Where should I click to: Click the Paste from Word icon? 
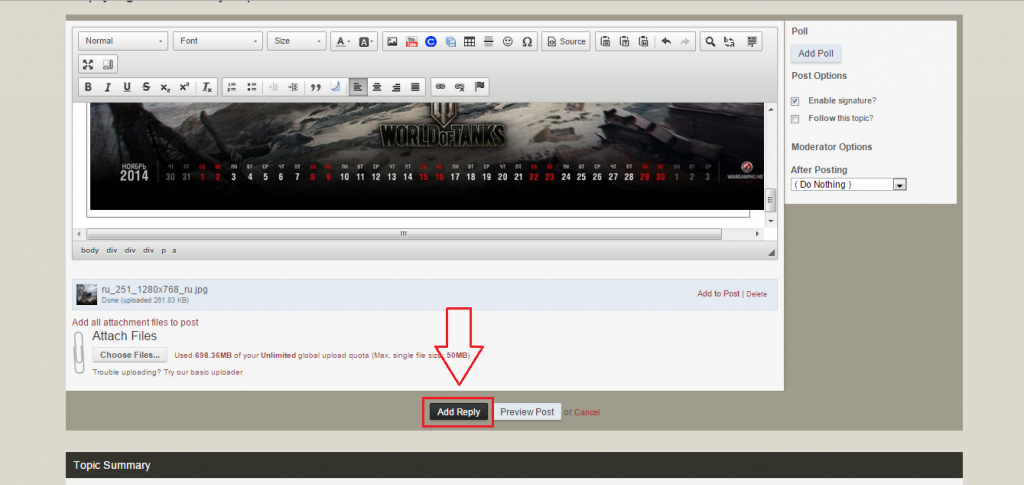tap(644, 41)
